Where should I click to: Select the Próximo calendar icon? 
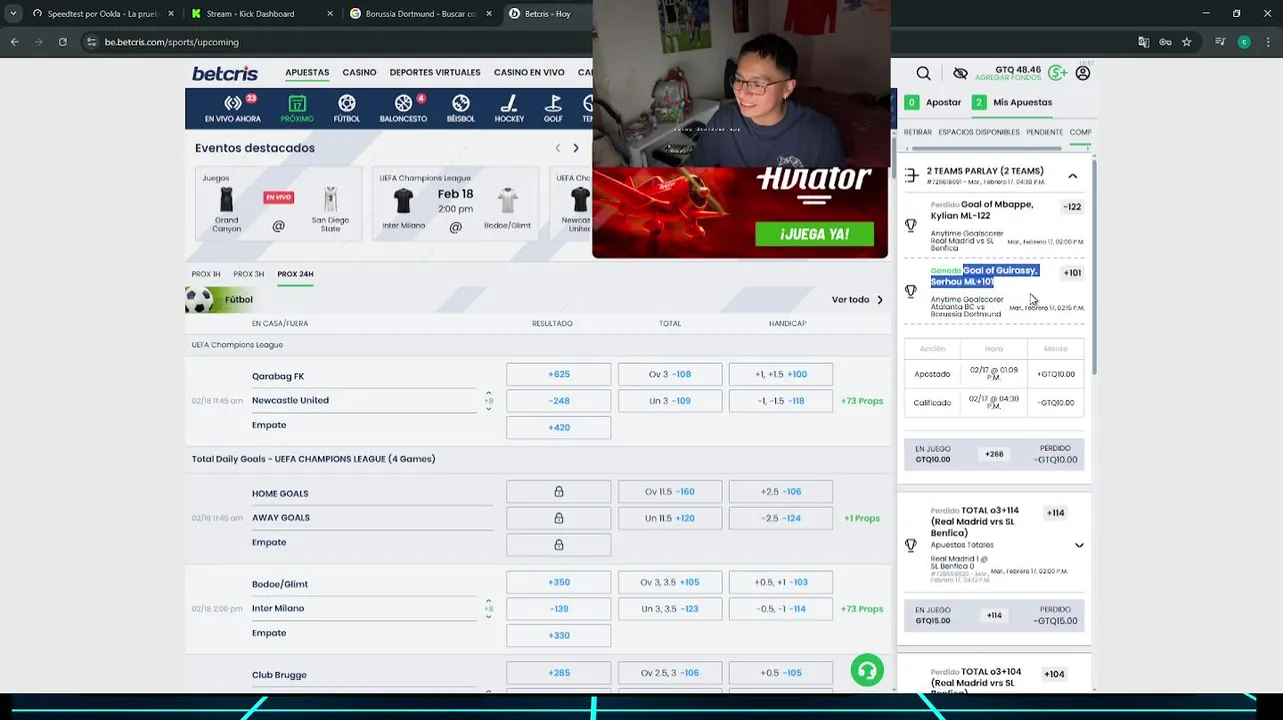(297, 109)
